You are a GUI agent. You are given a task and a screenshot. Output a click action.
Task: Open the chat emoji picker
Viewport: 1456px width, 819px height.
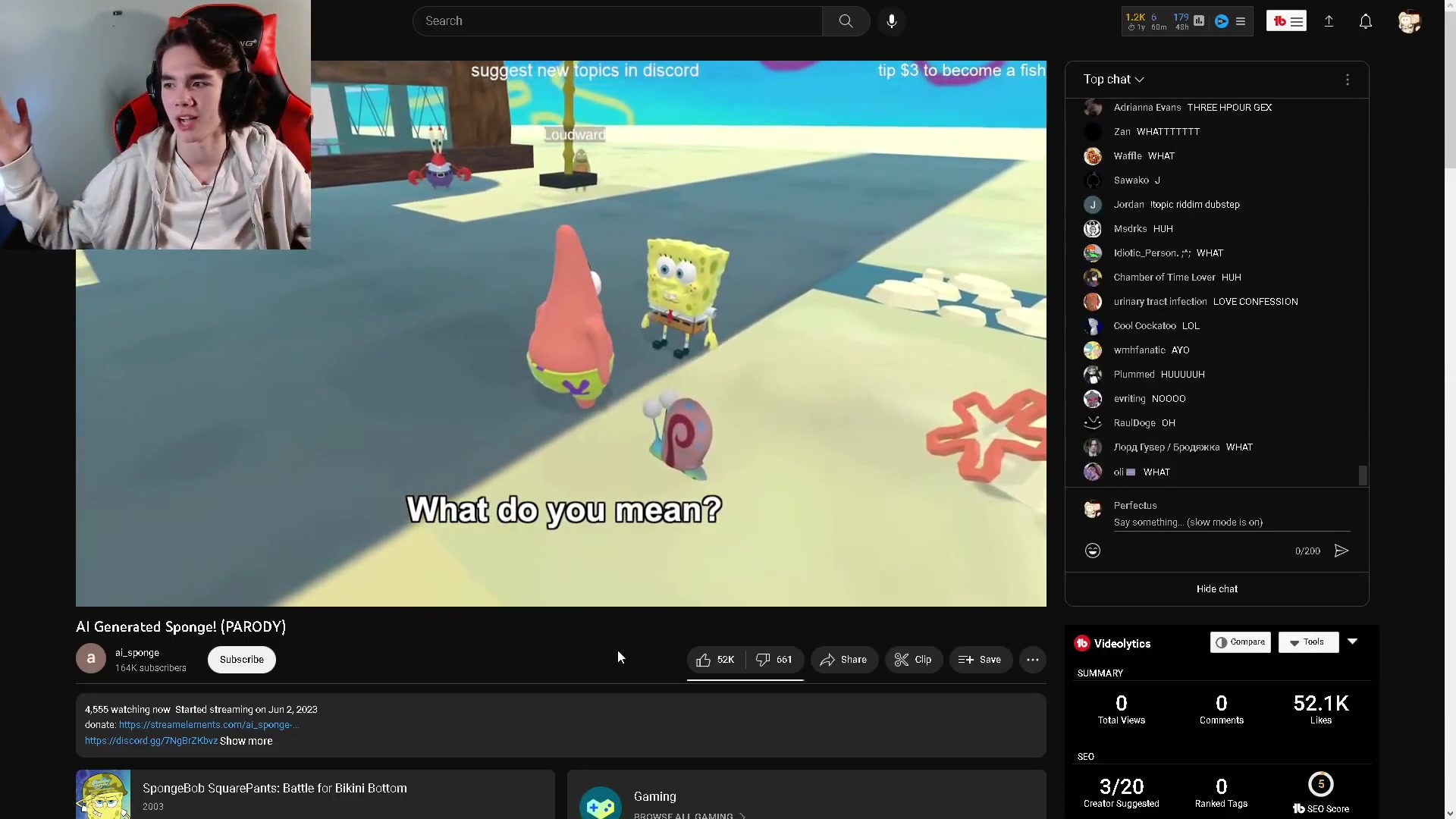coord(1093,551)
